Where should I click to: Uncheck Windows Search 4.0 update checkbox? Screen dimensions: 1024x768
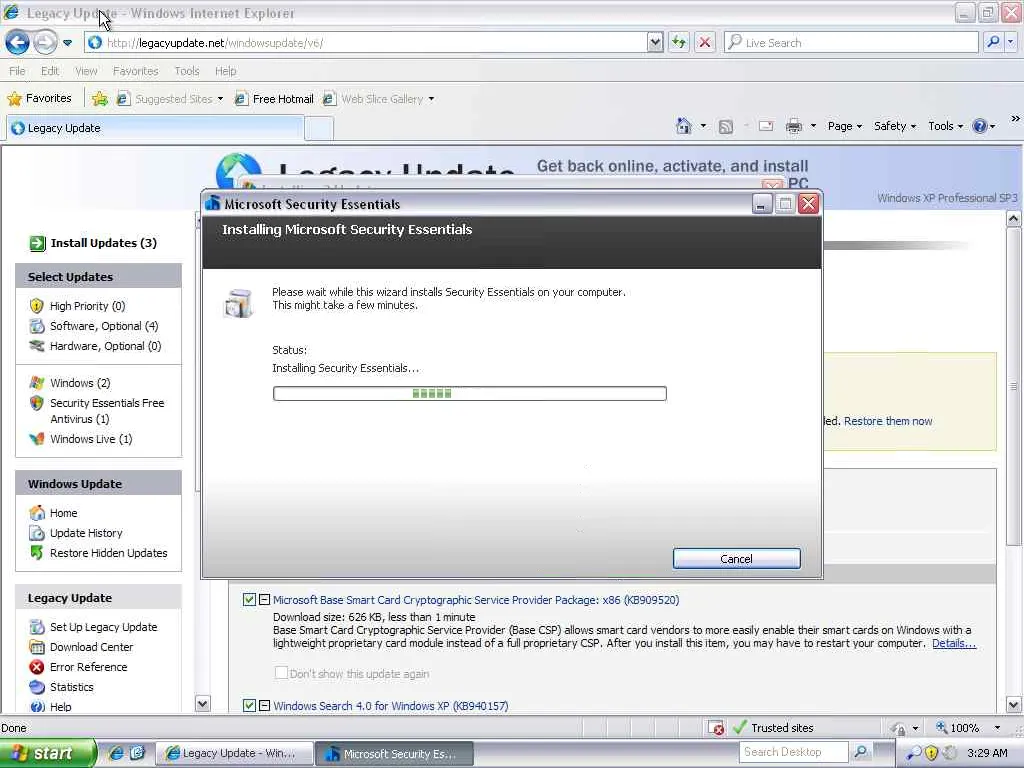249,705
